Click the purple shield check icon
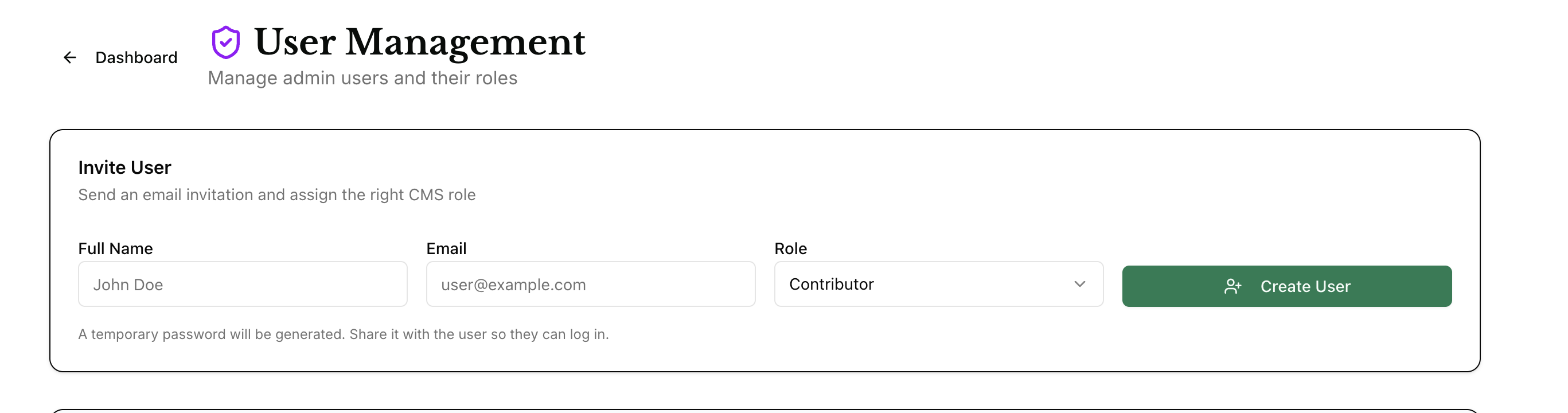The width and height of the screenshot is (1568, 413). (226, 42)
